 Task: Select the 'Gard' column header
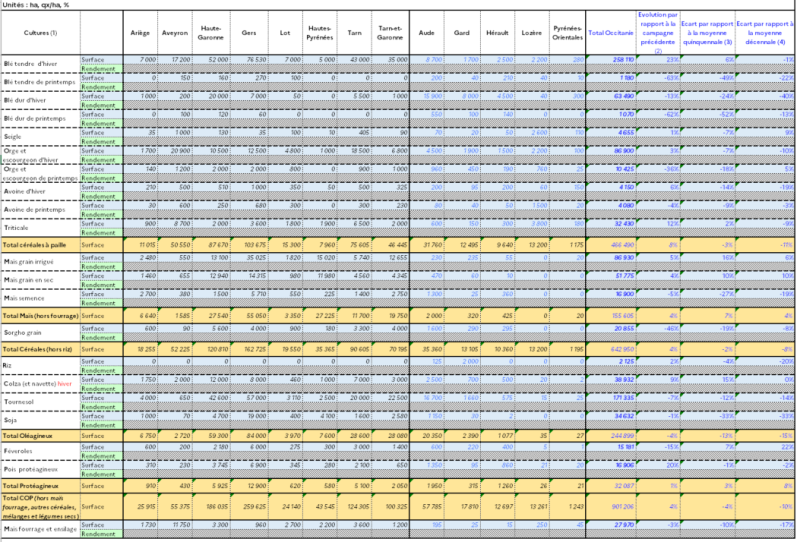(x=461, y=33)
